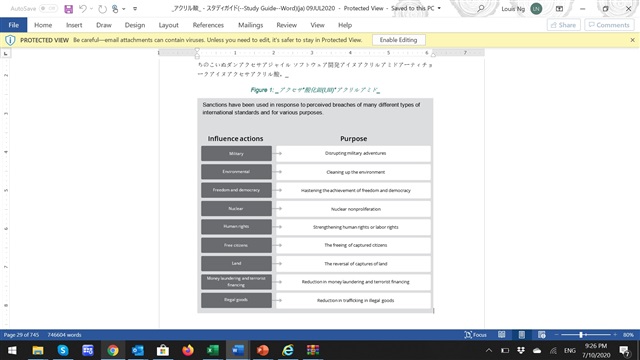Toggle the AutoSave switch
The height and width of the screenshot is (360, 640).
point(48,9)
